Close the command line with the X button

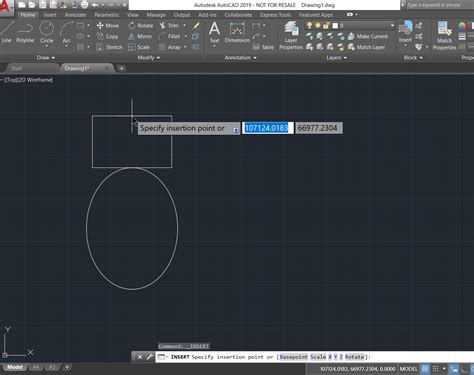(140, 357)
